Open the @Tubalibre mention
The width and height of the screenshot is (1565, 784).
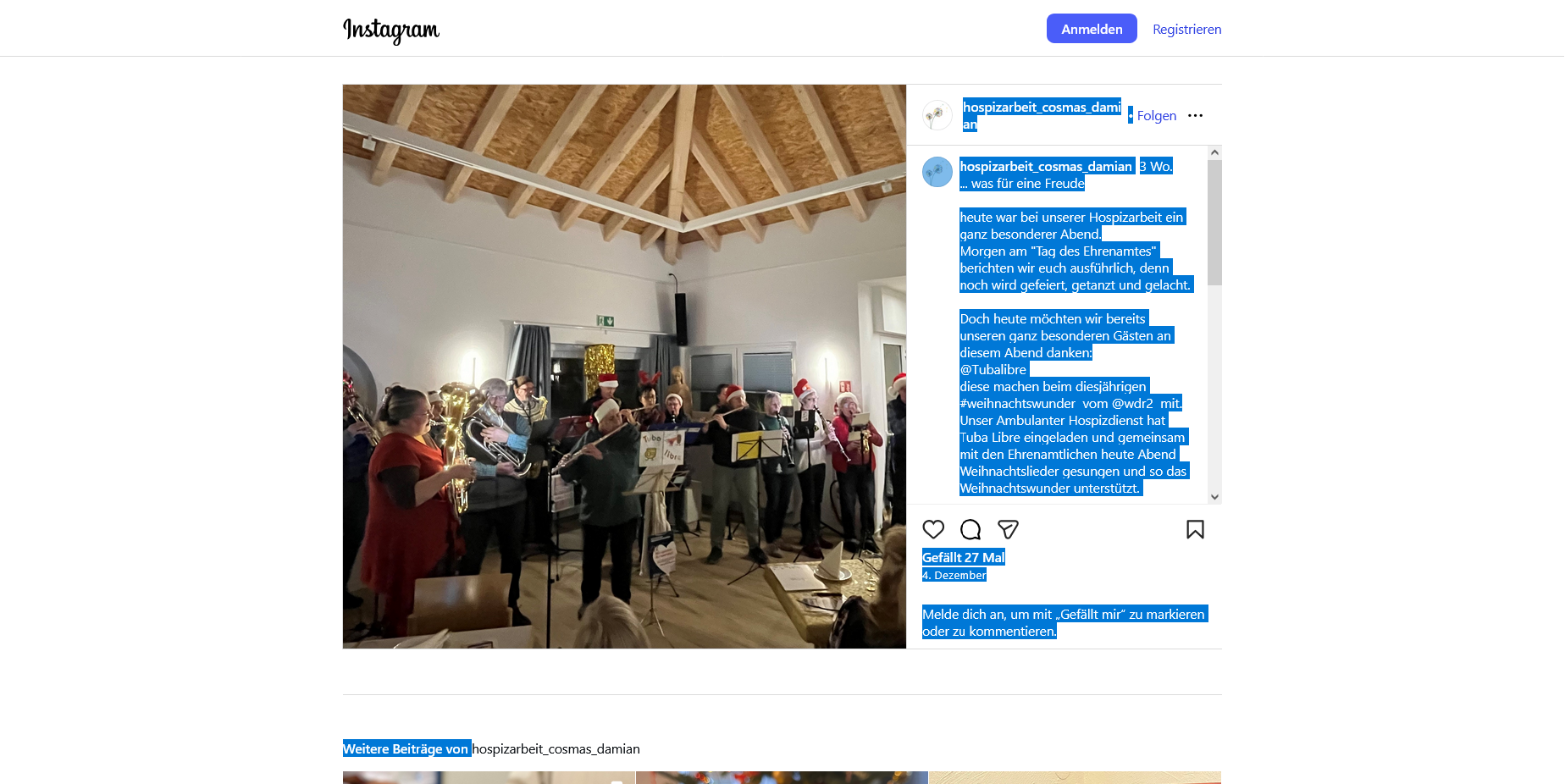click(x=993, y=370)
